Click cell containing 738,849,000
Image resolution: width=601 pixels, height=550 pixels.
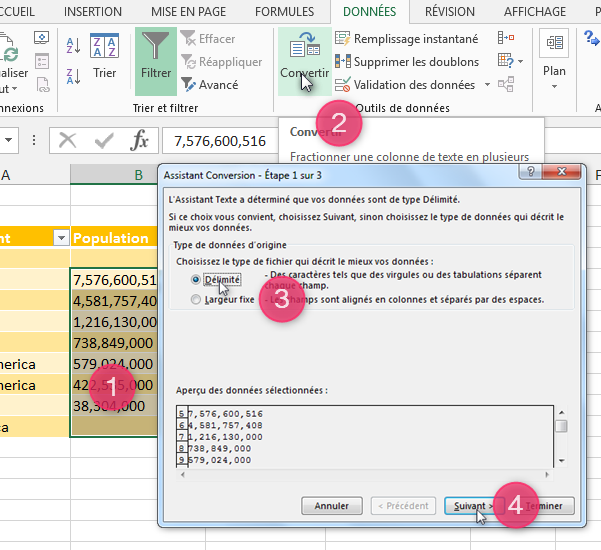coord(114,342)
